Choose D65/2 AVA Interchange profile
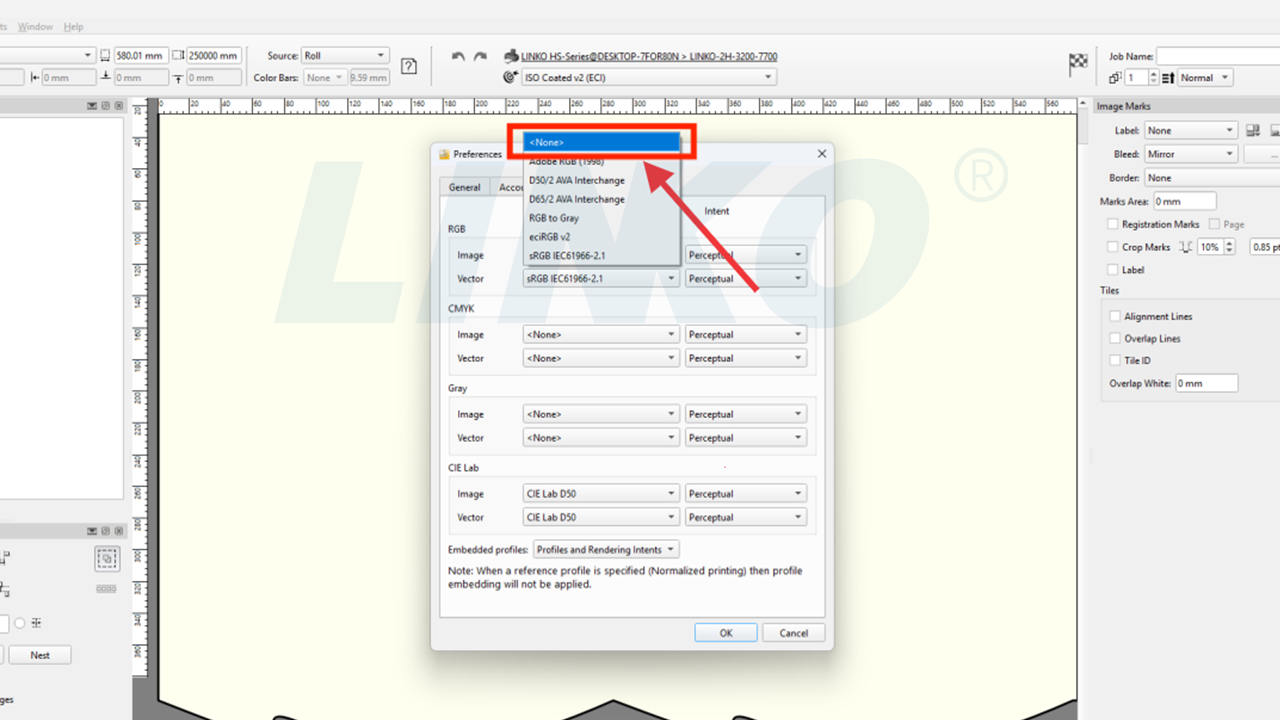The width and height of the screenshot is (1280, 720). coord(602,199)
